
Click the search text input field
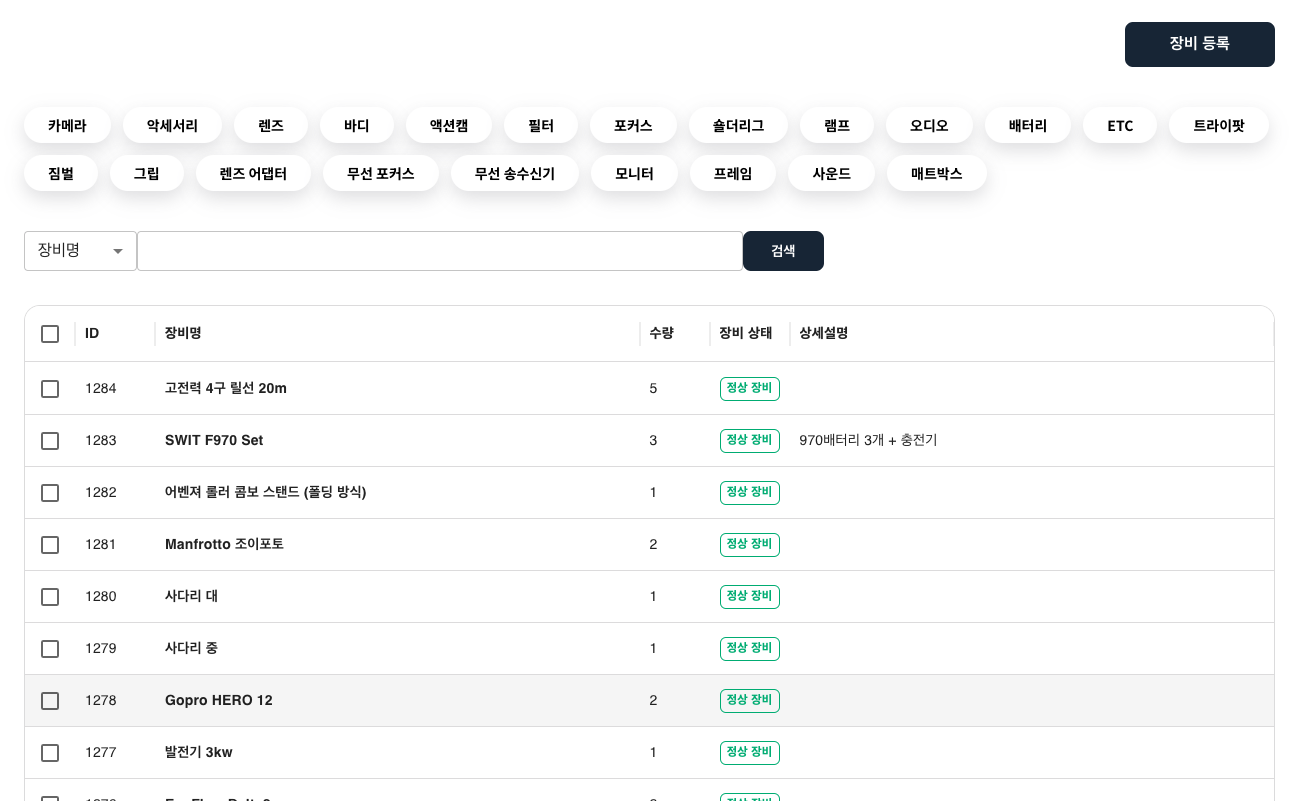pos(440,251)
